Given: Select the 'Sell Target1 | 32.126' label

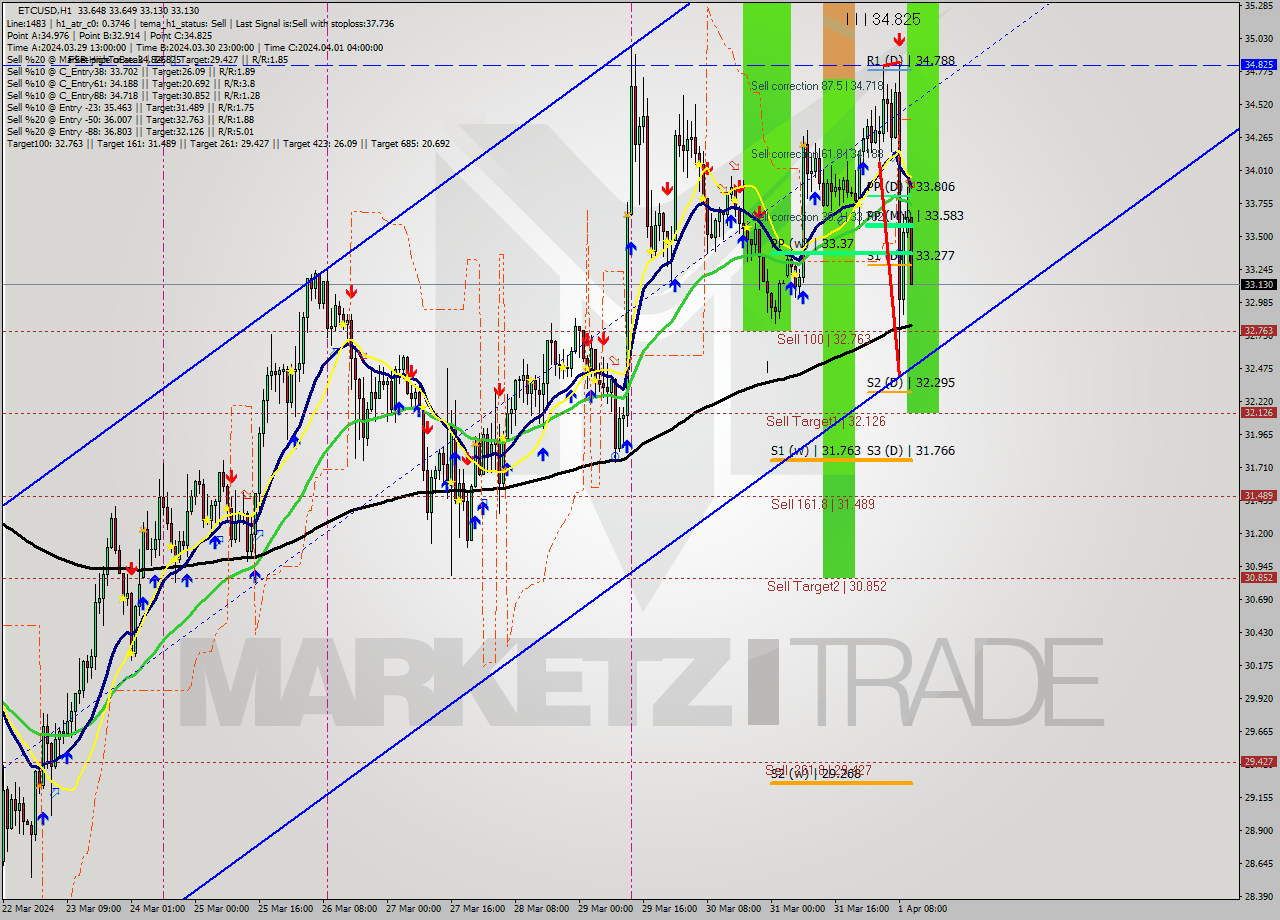Looking at the screenshot, I should click(x=826, y=422).
